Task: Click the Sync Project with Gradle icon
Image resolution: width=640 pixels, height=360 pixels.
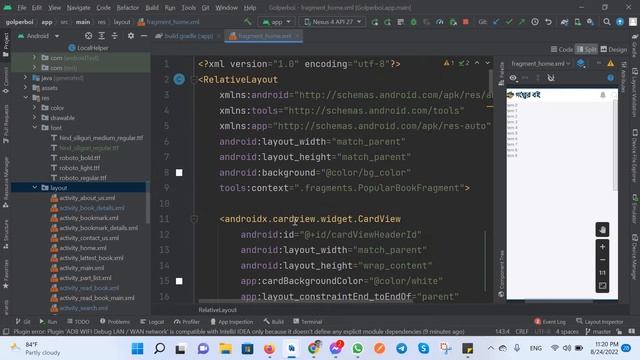Action: click(x=564, y=22)
